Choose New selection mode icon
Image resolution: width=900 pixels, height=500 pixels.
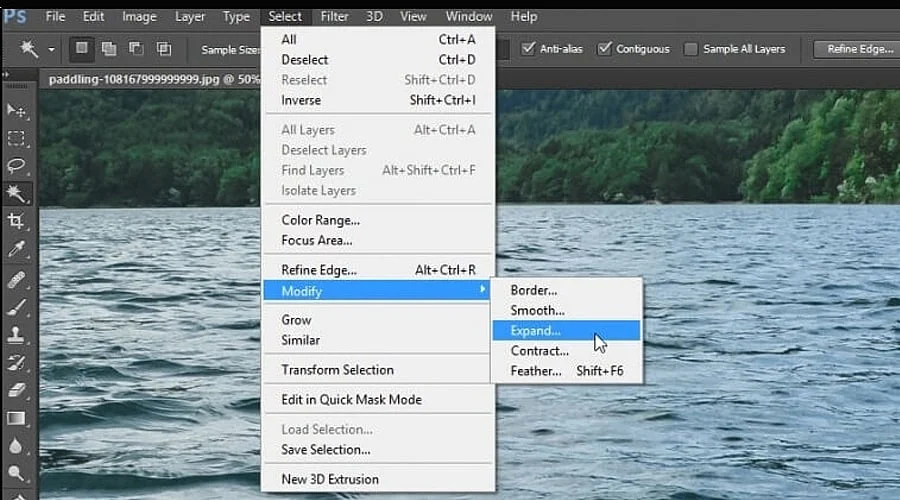82,49
